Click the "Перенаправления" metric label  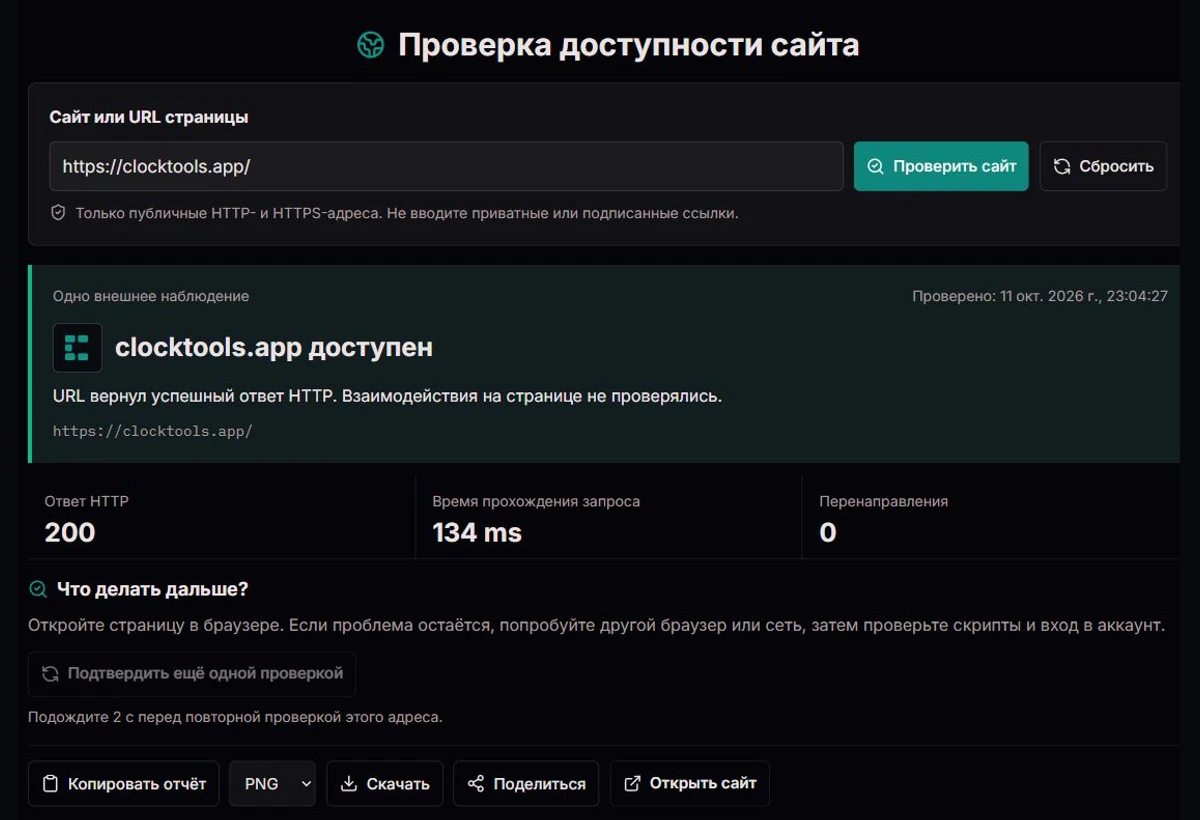884,501
